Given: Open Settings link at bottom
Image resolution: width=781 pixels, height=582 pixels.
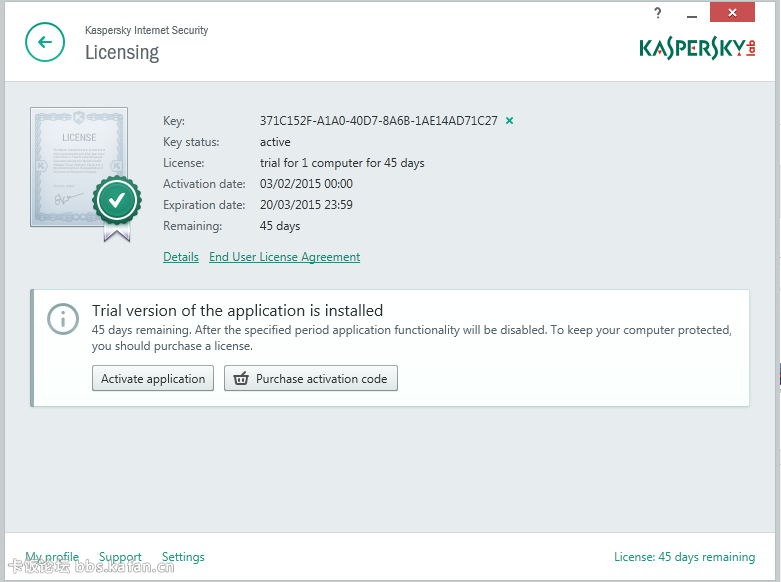Looking at the screenshot, I should [x=183, y=557].
